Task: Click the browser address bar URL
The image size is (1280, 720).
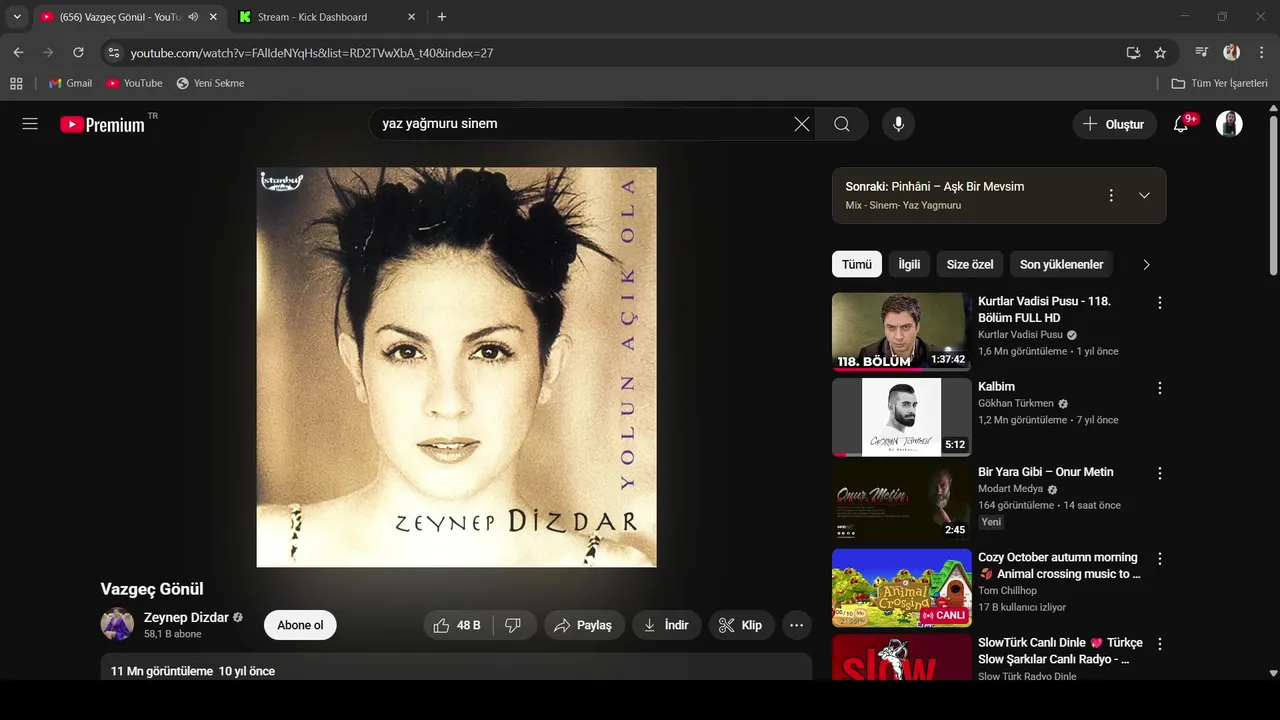Action: [312, 52]
